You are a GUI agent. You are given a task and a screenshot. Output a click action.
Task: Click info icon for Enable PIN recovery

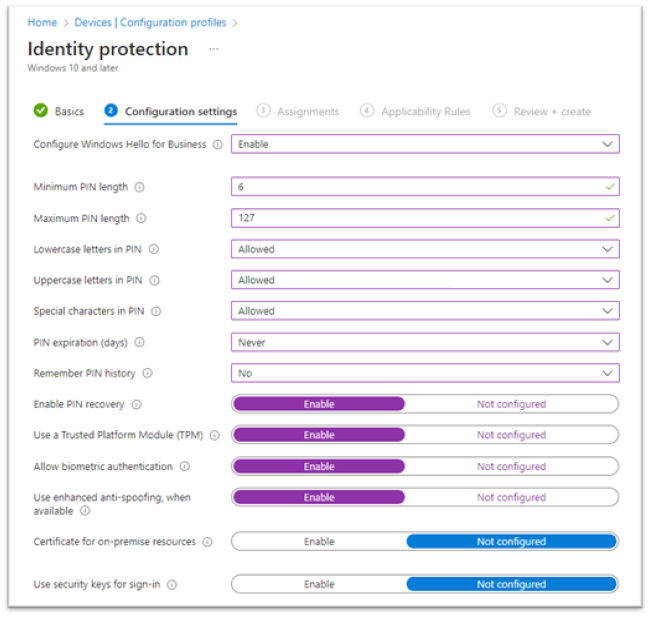click(136, 404)
